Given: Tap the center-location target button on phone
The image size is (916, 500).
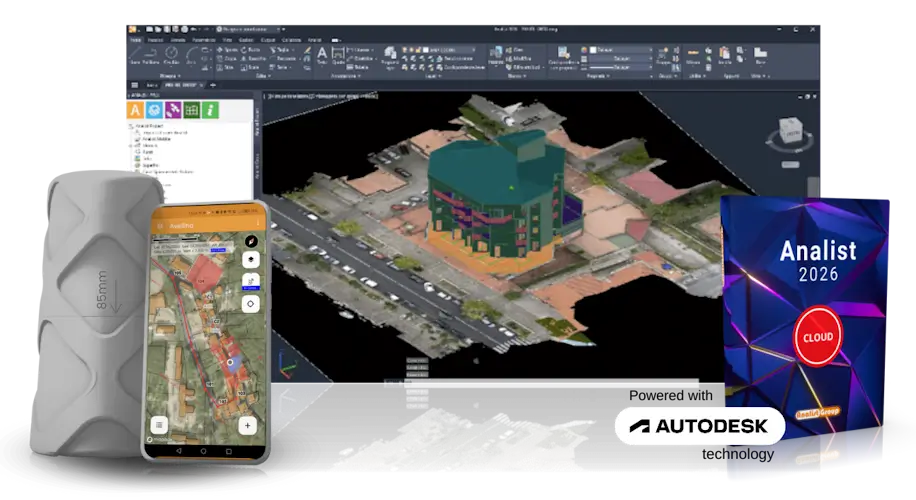Looking at the screenshot, I should coord(251,304).
